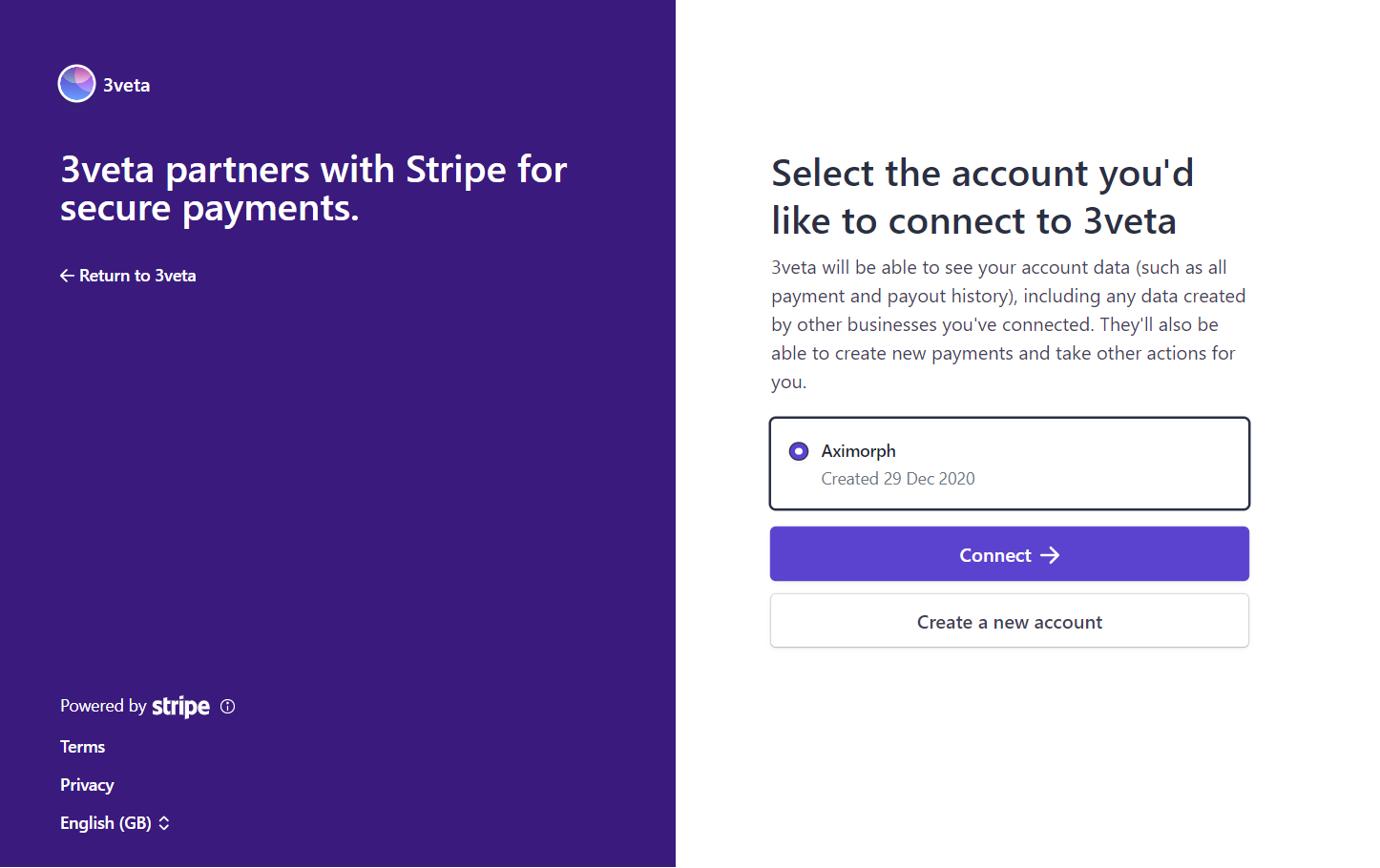Select the Aximorph radio button
Viewport: 1380px width, 868px height.
pyautogui.click(x=798, y=450)
